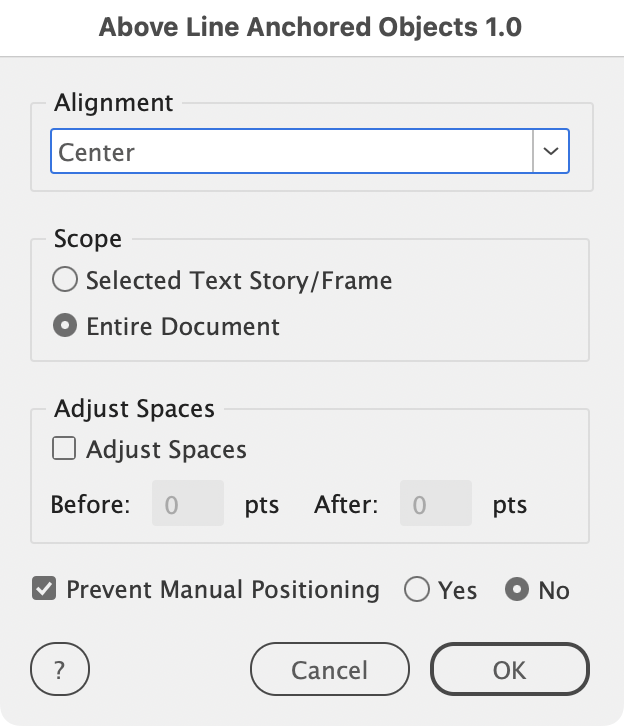Click the Before: label text

point(90,505)
